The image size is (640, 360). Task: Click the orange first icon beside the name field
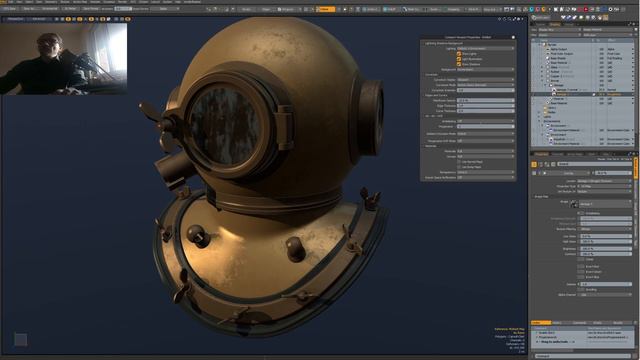click(534, 164)
